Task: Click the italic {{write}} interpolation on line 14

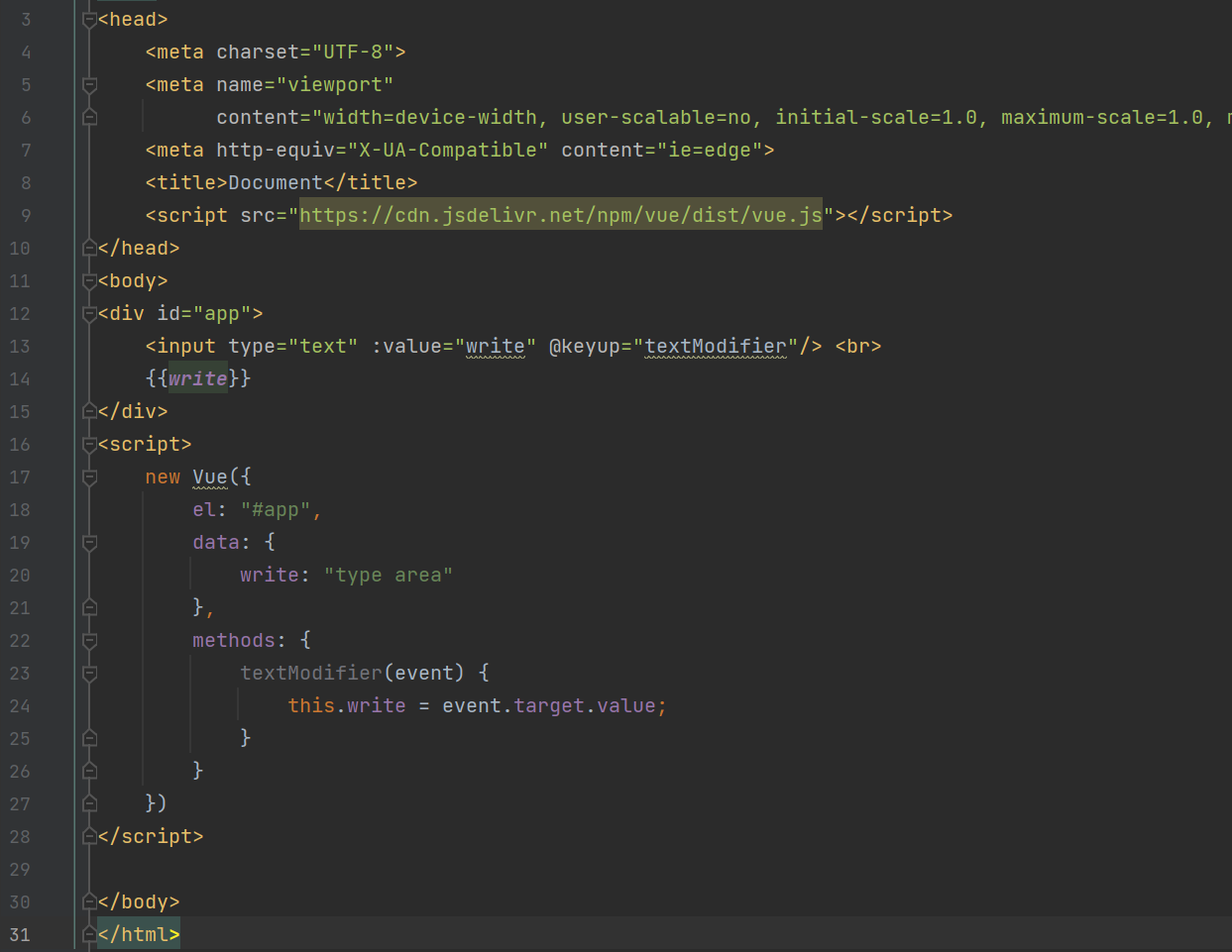Action: coord(198,379)
